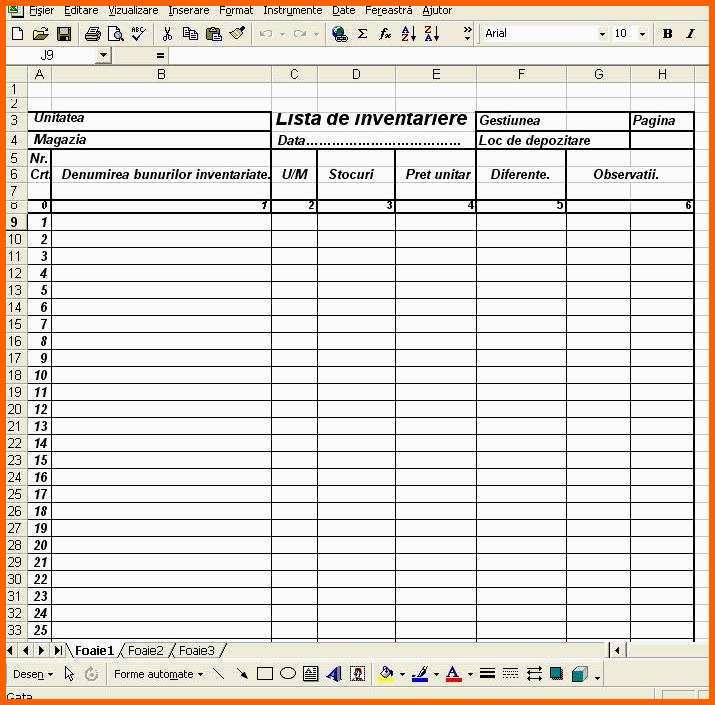Screen dimensions: 715x705
Task: Select the Arrow drawing tool
Action: pyautogui.click(x=242, y=674)
